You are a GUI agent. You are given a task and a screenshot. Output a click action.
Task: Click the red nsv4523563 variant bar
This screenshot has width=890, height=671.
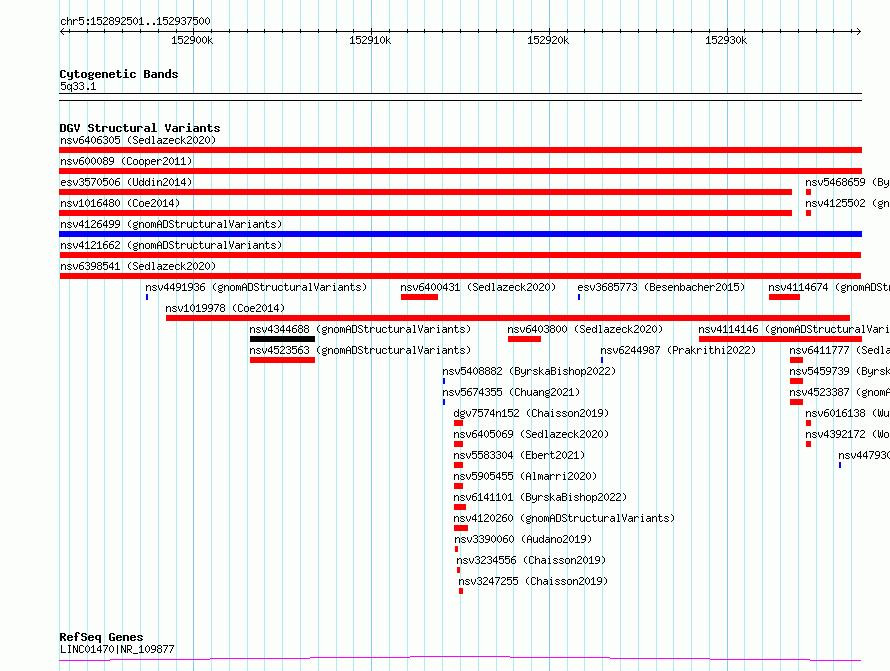pos(282,360)
